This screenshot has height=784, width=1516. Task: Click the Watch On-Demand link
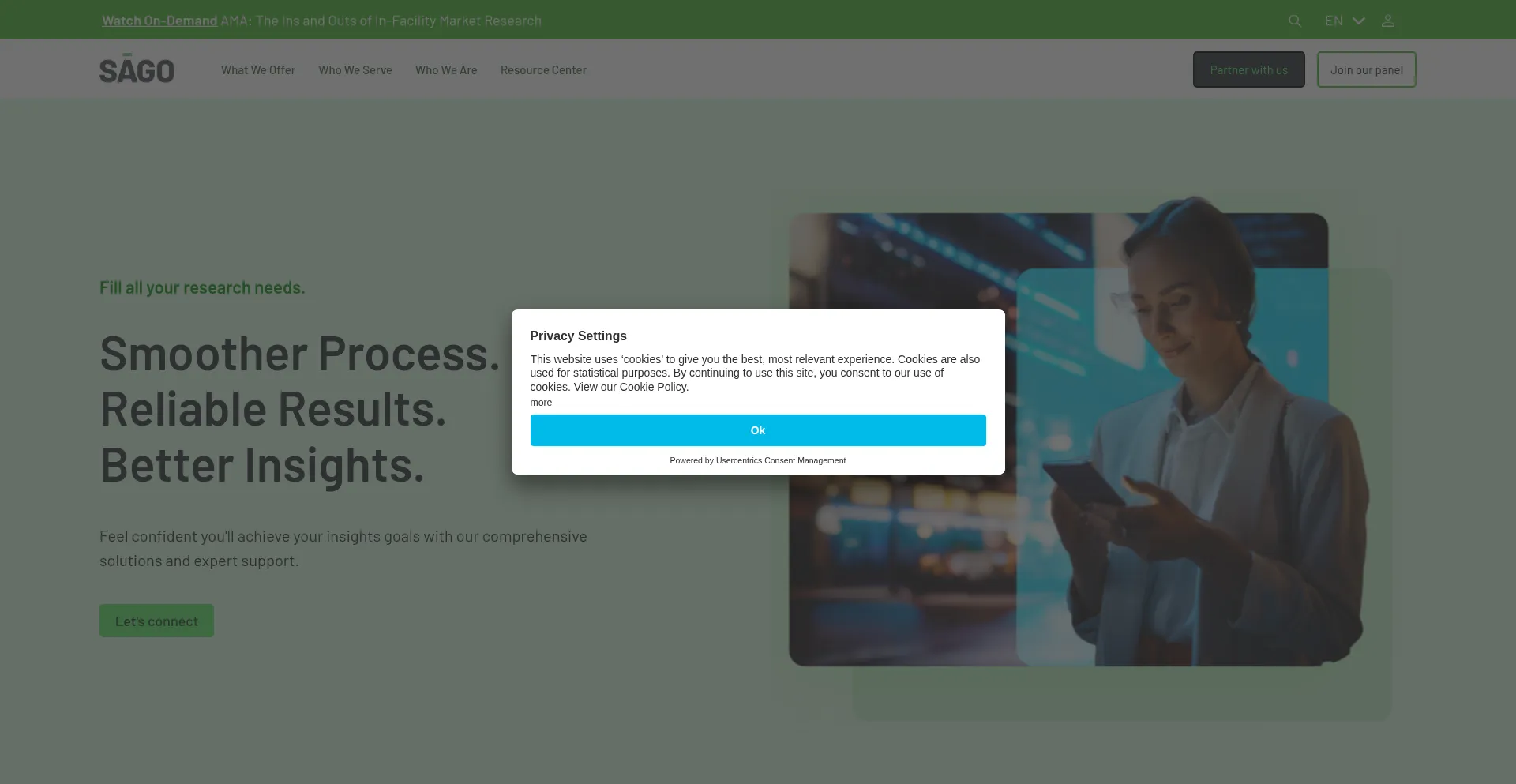[159, 21]
